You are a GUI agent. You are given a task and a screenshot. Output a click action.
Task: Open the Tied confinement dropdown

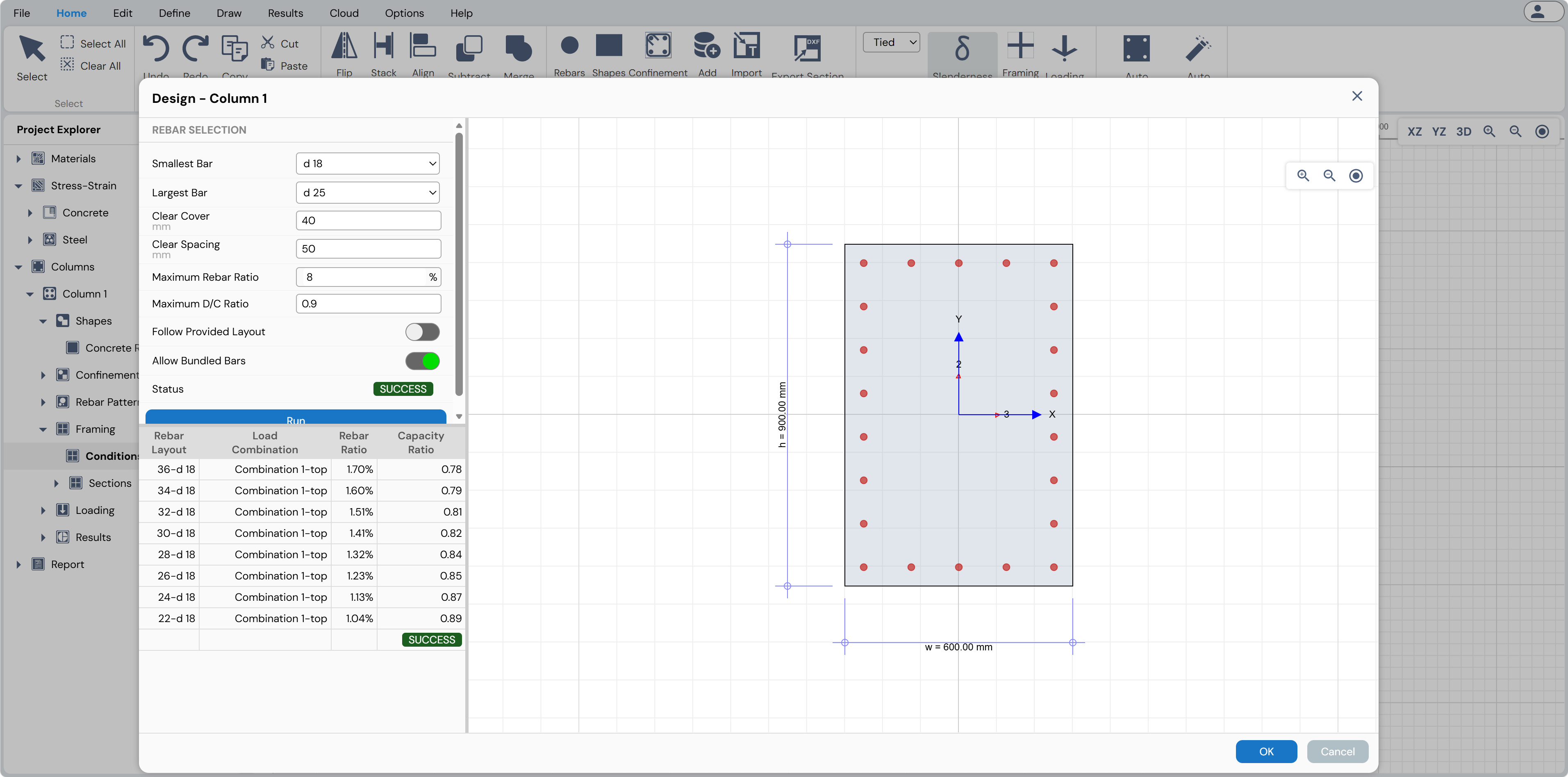pyautogui.click(x=891, y=42)
